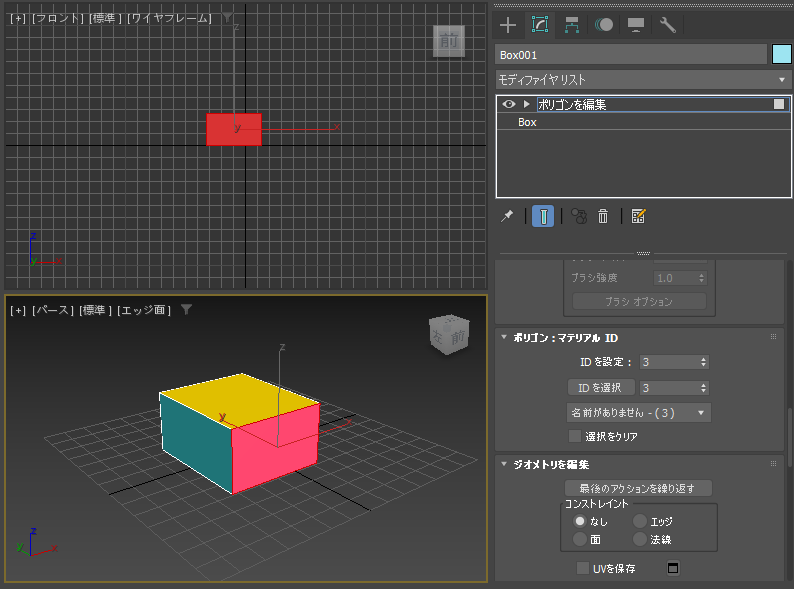Screen dimensions: 794x589
Task: Click the perspective viewport filter funnel icon
Action: [186, 309]
